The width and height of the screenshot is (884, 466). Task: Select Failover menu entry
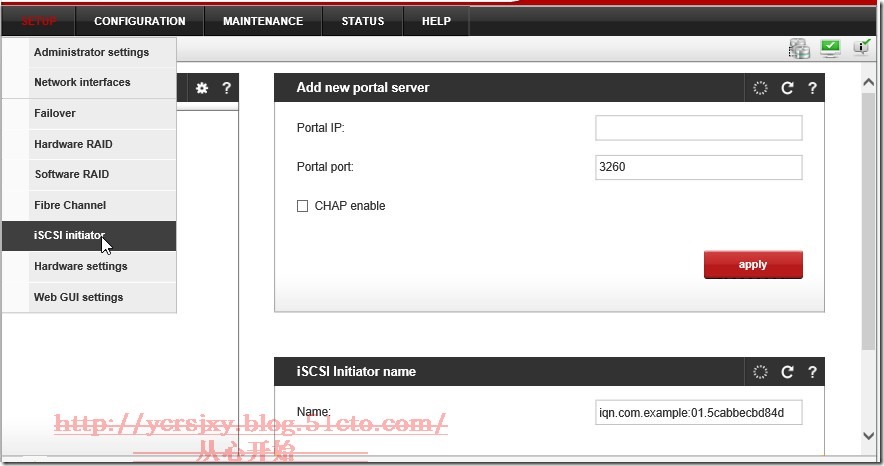[x=89, y=113]
